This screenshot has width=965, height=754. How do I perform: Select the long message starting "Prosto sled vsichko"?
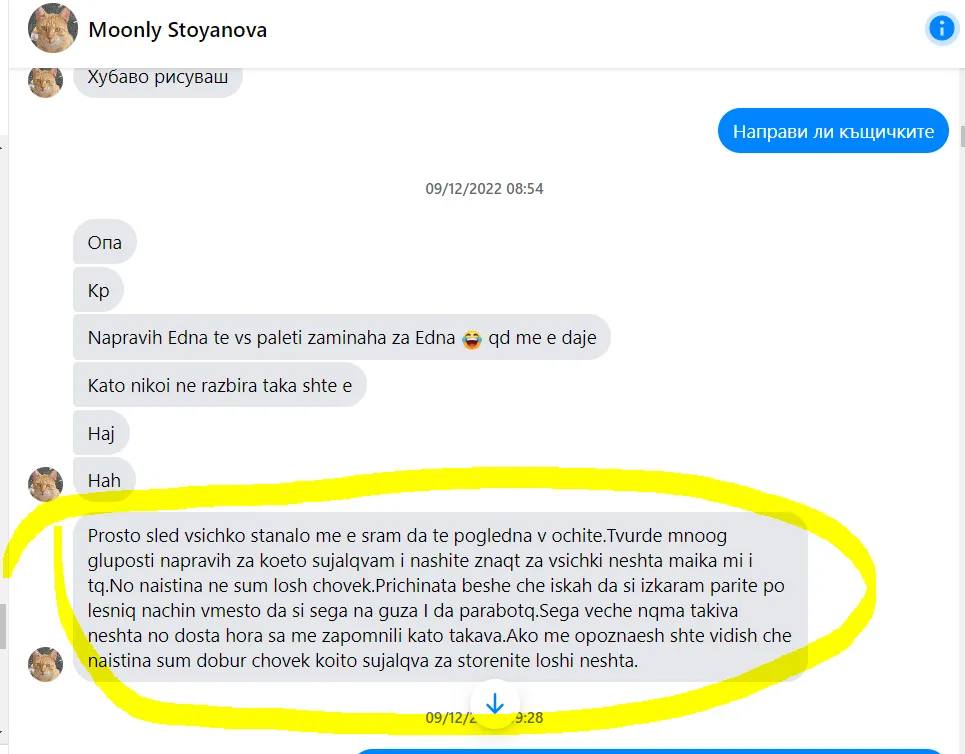point(440,598)
